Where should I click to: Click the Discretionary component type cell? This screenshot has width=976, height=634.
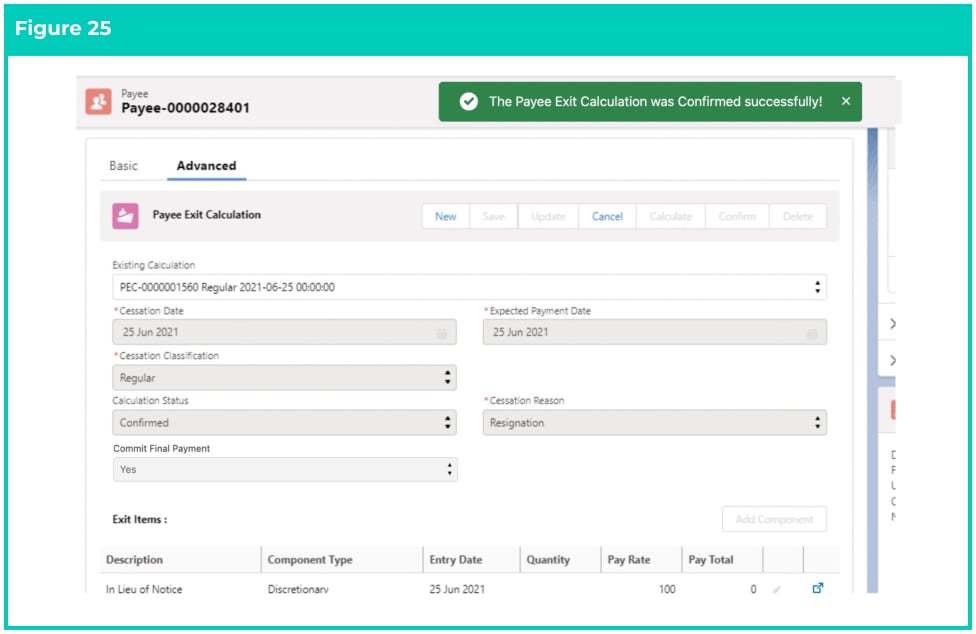tap(298, 589)
